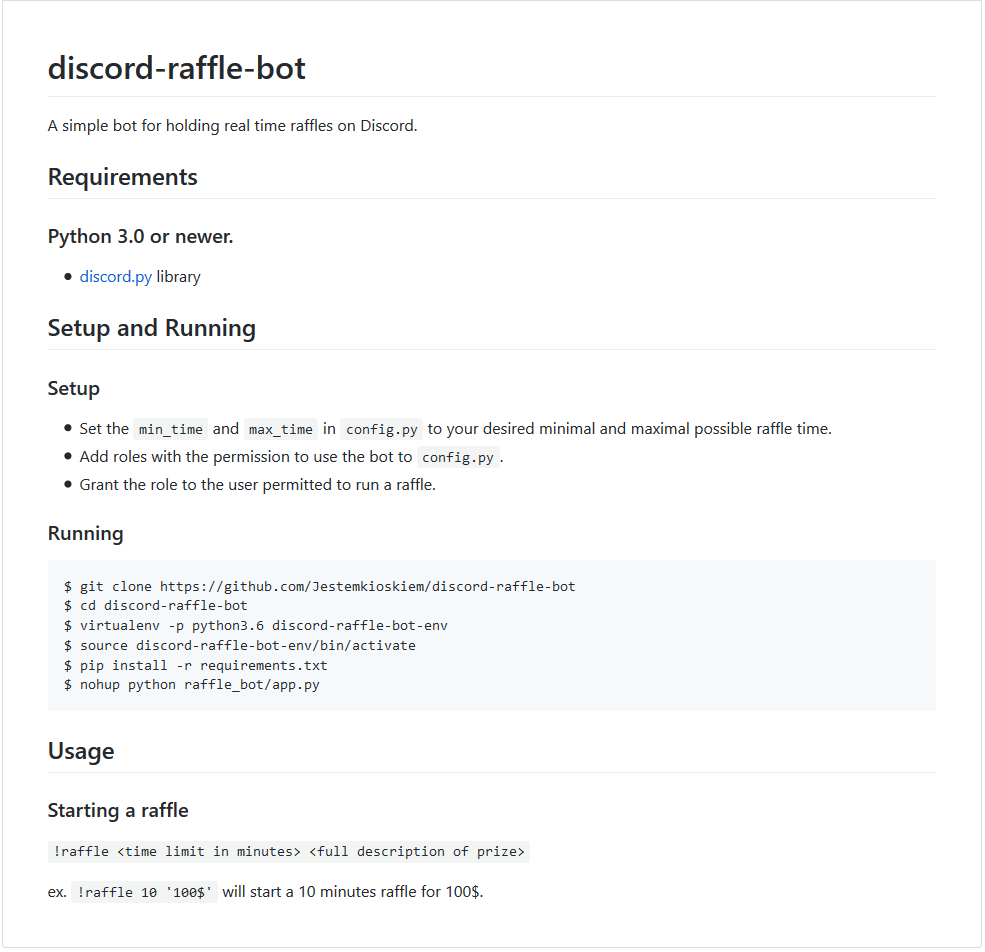Viewport: 985px width, 952px height.
Task: Click the GitHub repository URL in code block
Action: tap(368, 586)
